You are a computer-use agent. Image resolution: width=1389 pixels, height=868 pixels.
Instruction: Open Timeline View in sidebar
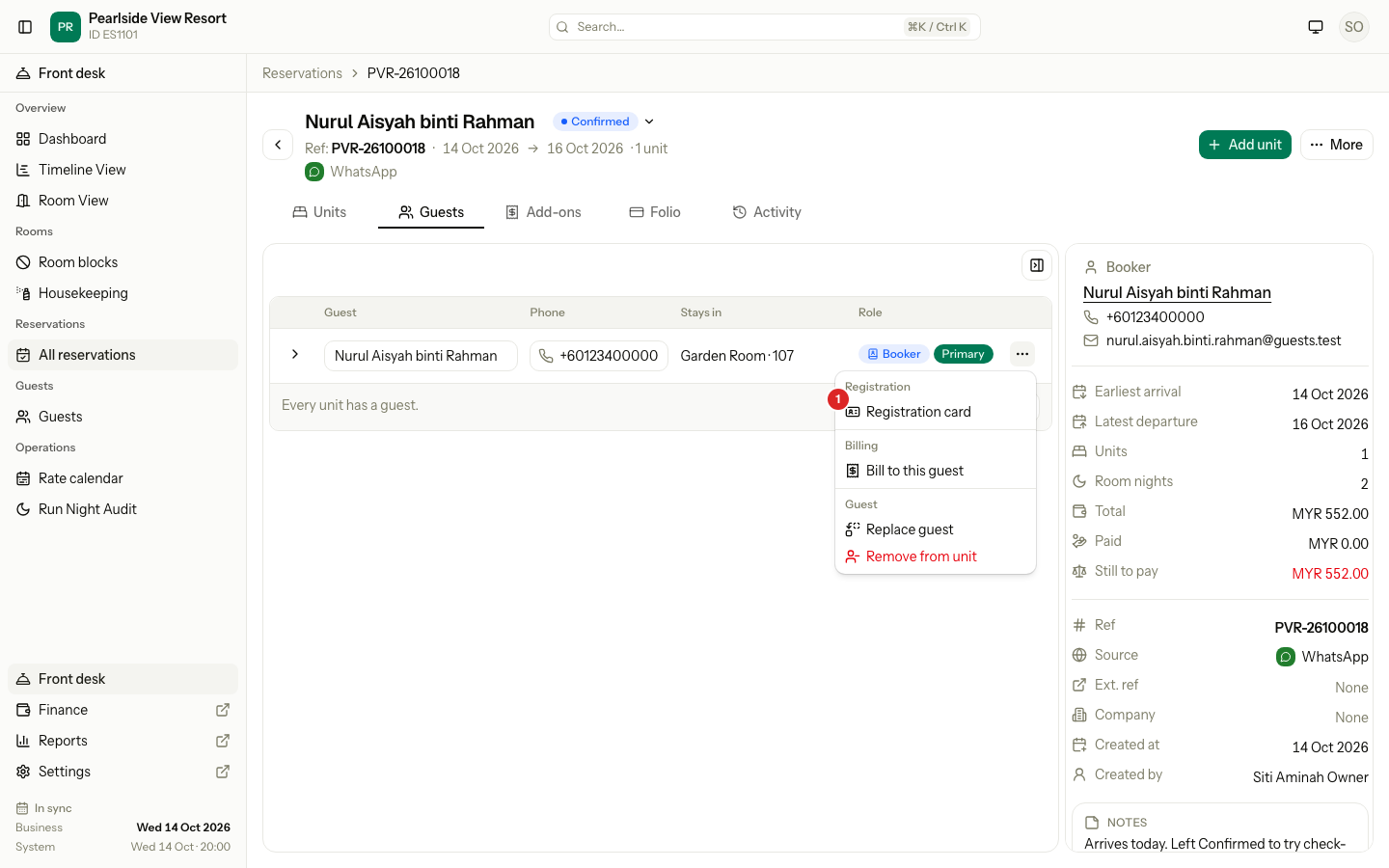123,170
